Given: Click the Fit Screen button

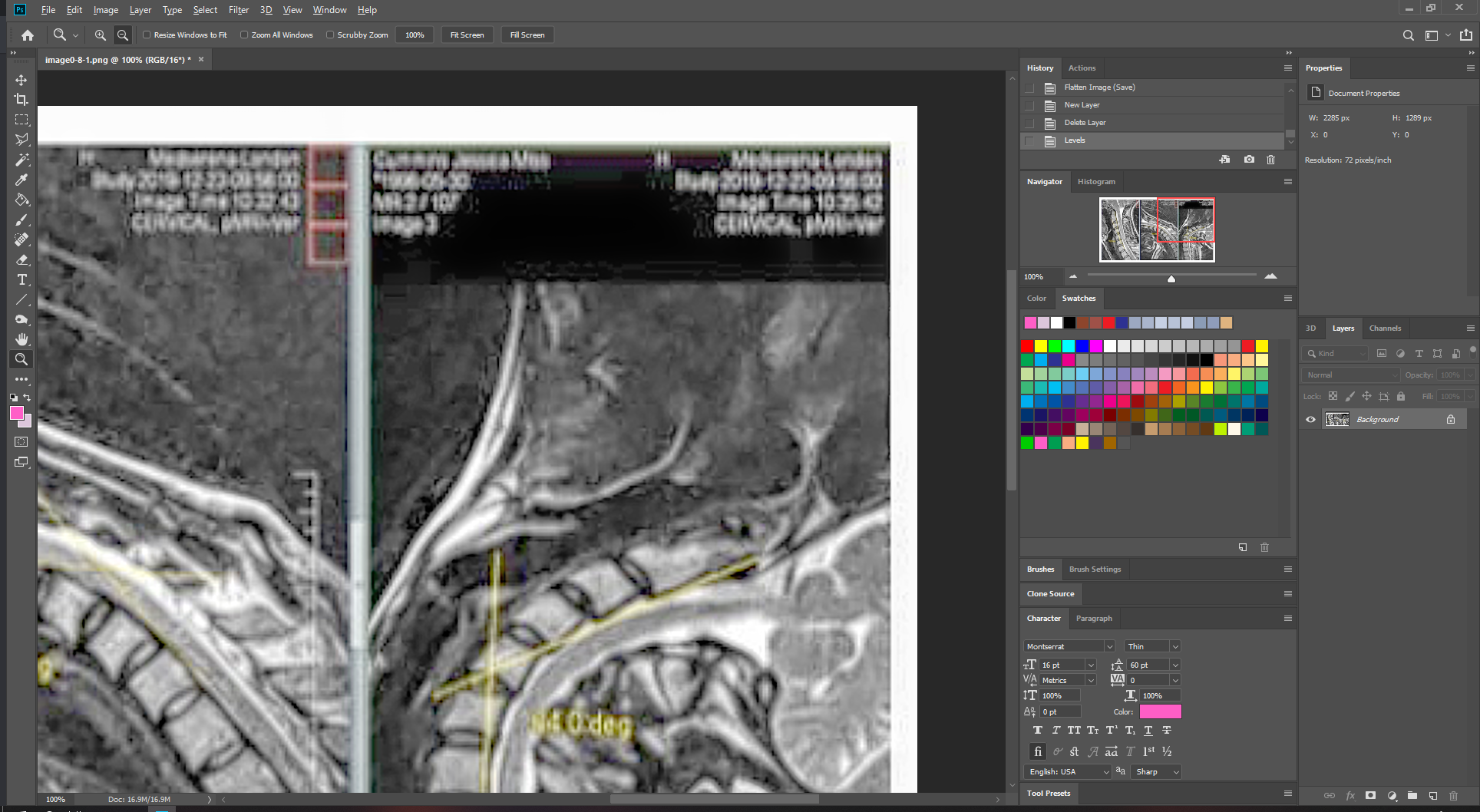Looking at the screenshot, I should point(467,35).
